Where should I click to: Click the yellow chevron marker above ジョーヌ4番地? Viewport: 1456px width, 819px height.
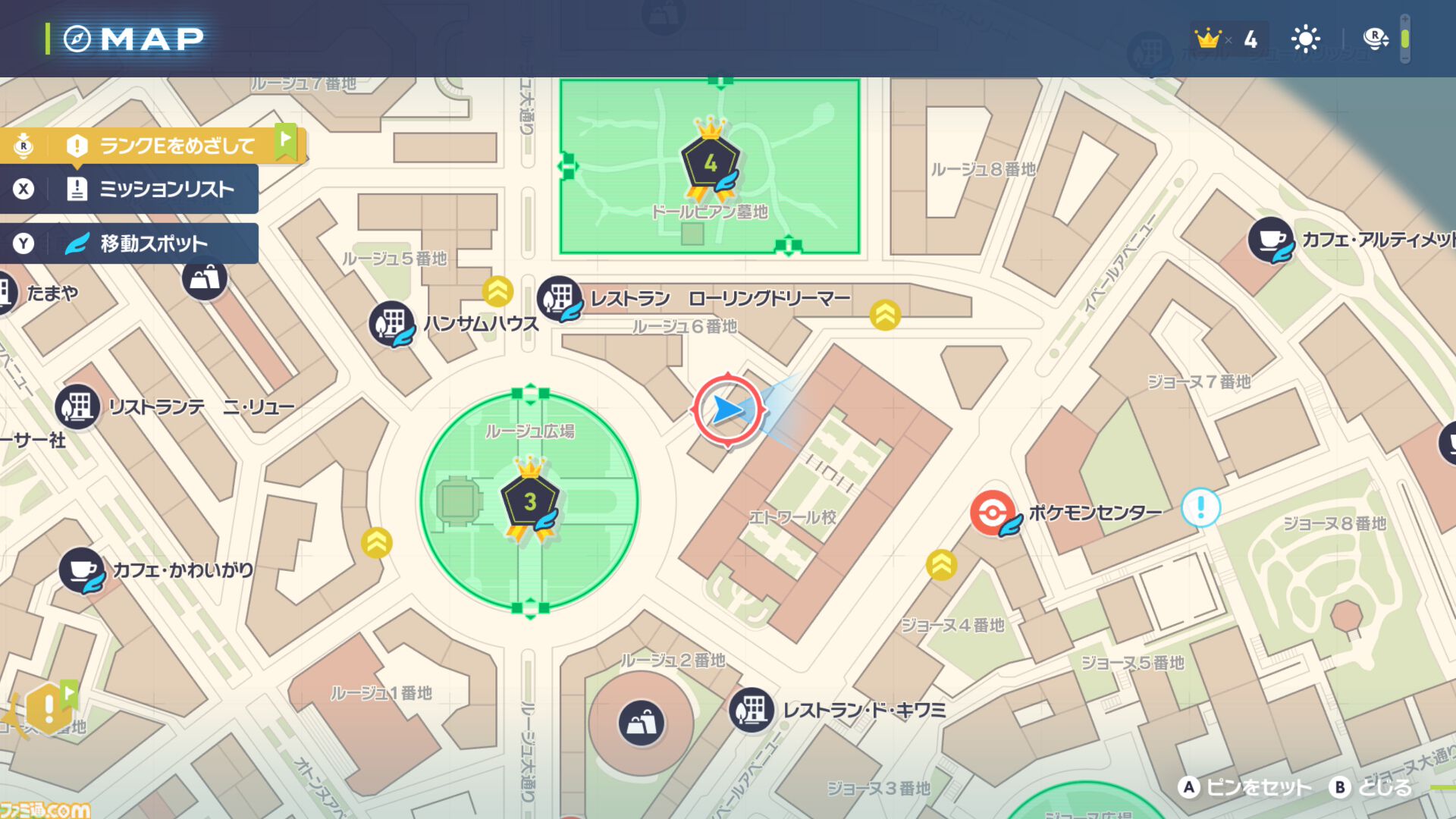(941, 565)
